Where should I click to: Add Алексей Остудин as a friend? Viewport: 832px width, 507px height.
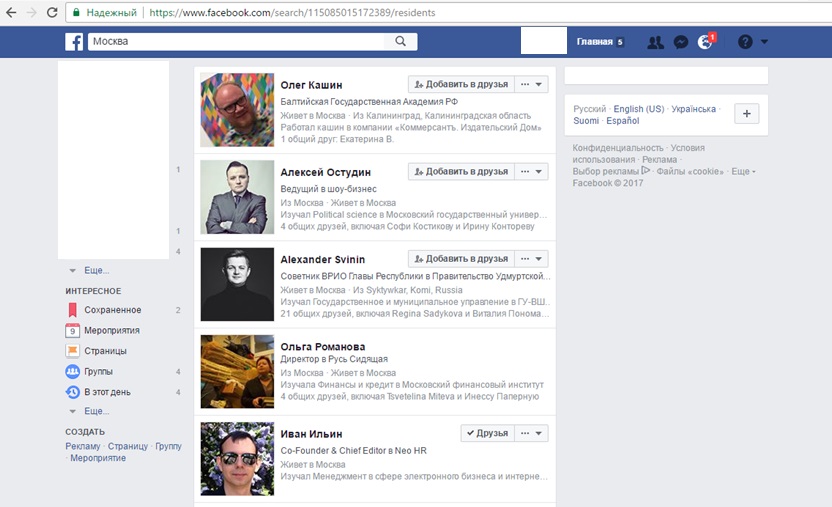tap(461, 171)
